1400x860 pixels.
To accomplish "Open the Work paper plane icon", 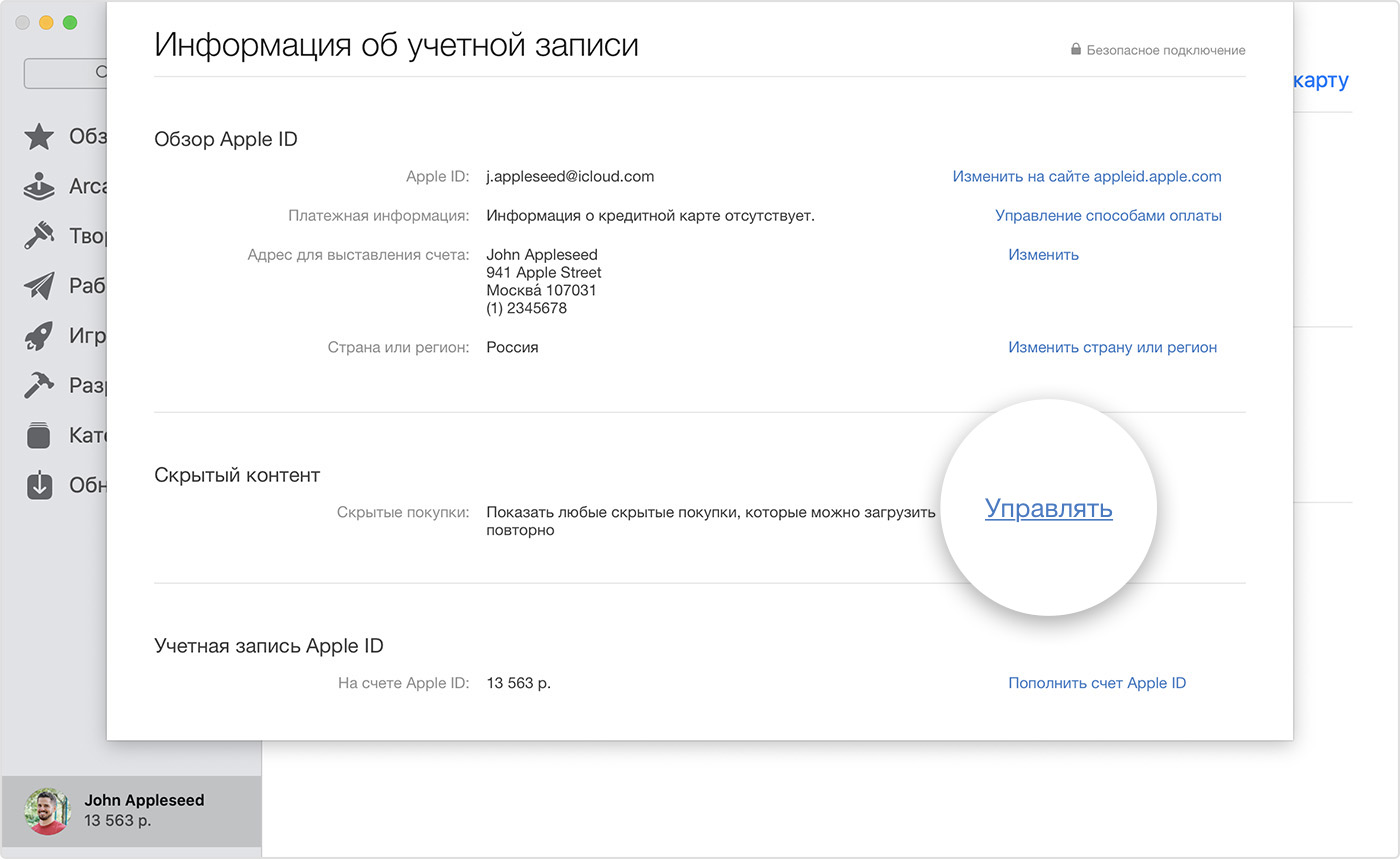I will pyautogui.click(x=39, y=286).
